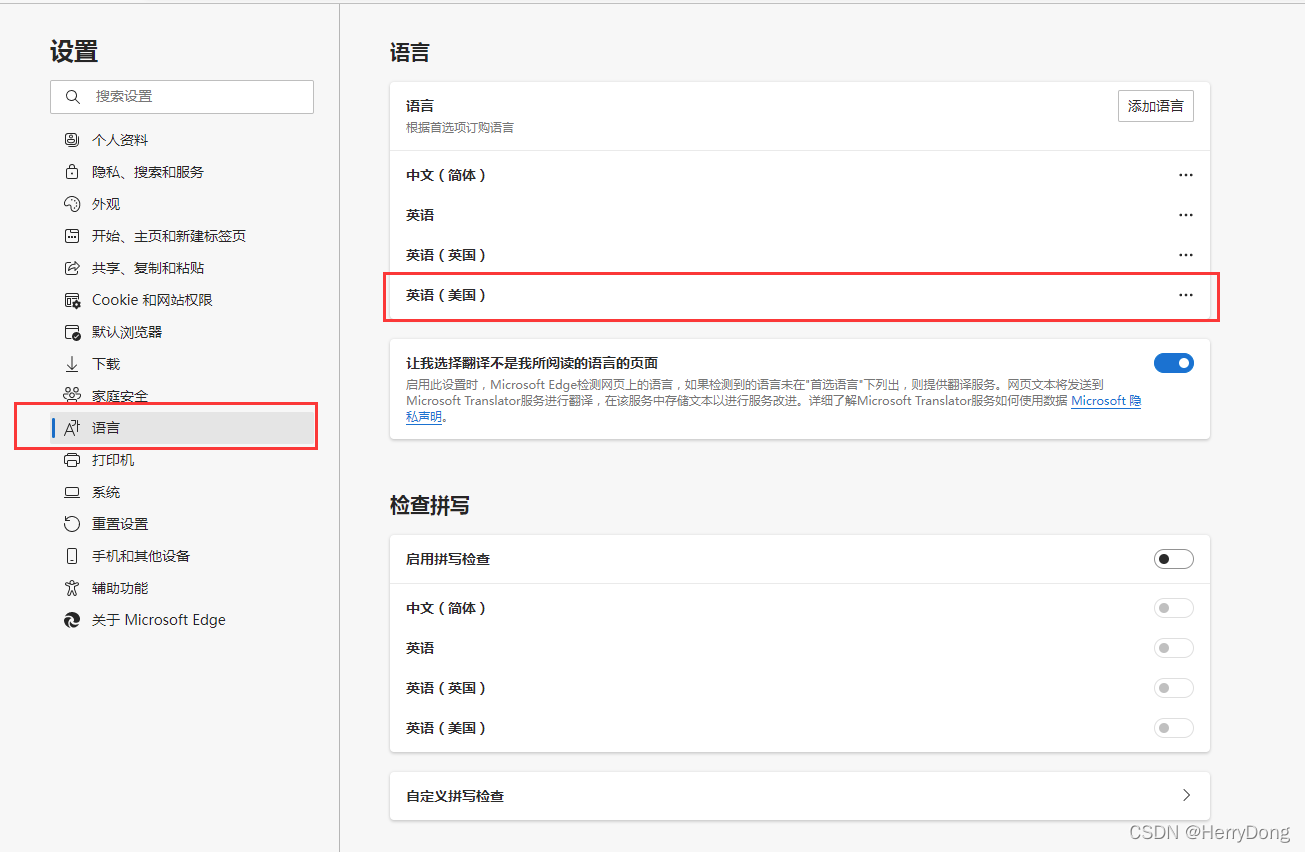Click the Cookie 和网站权限 icon
The width and height of the screenshot is (1305, 852).
(x=72, y=300)
